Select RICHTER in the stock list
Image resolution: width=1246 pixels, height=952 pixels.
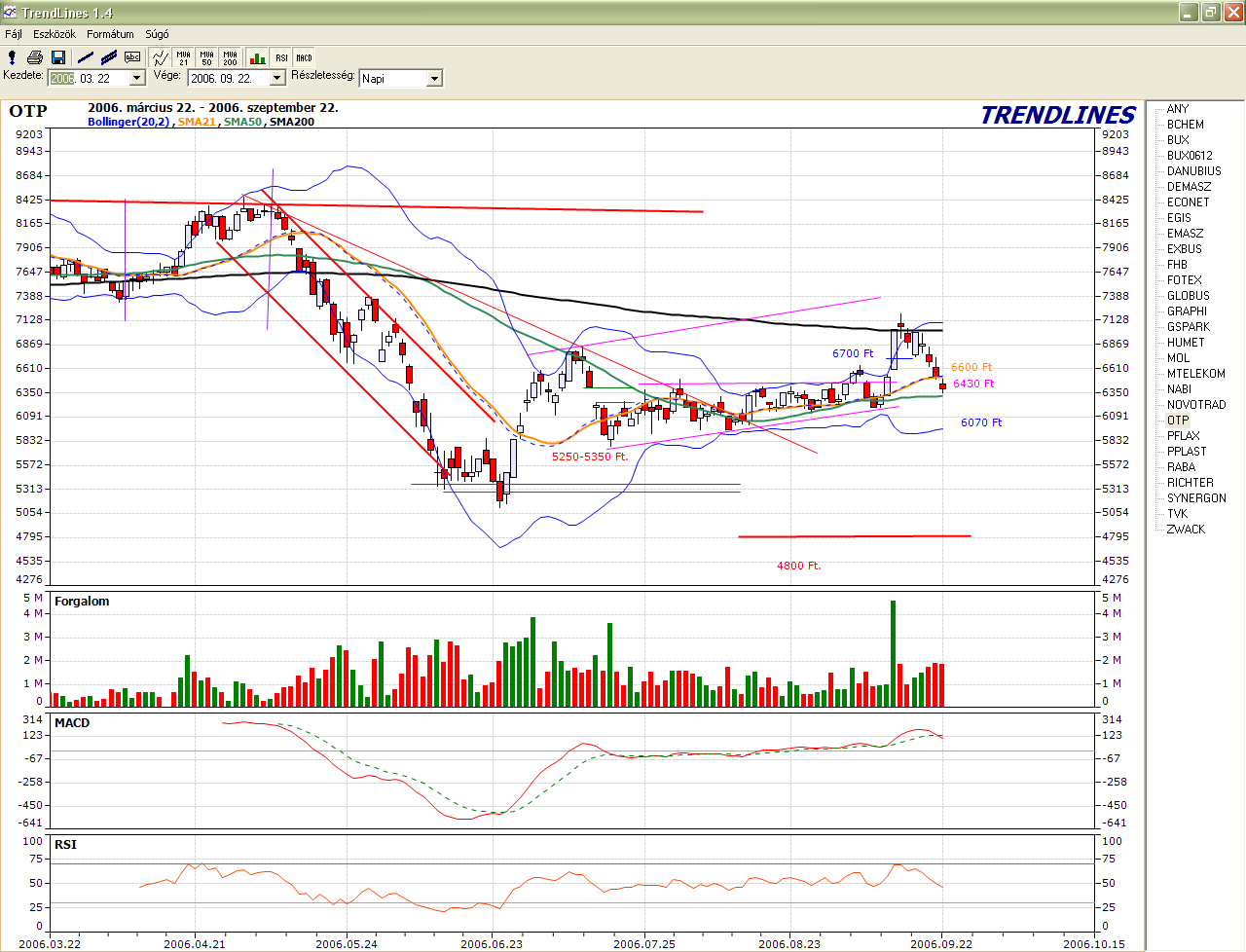1190,483
